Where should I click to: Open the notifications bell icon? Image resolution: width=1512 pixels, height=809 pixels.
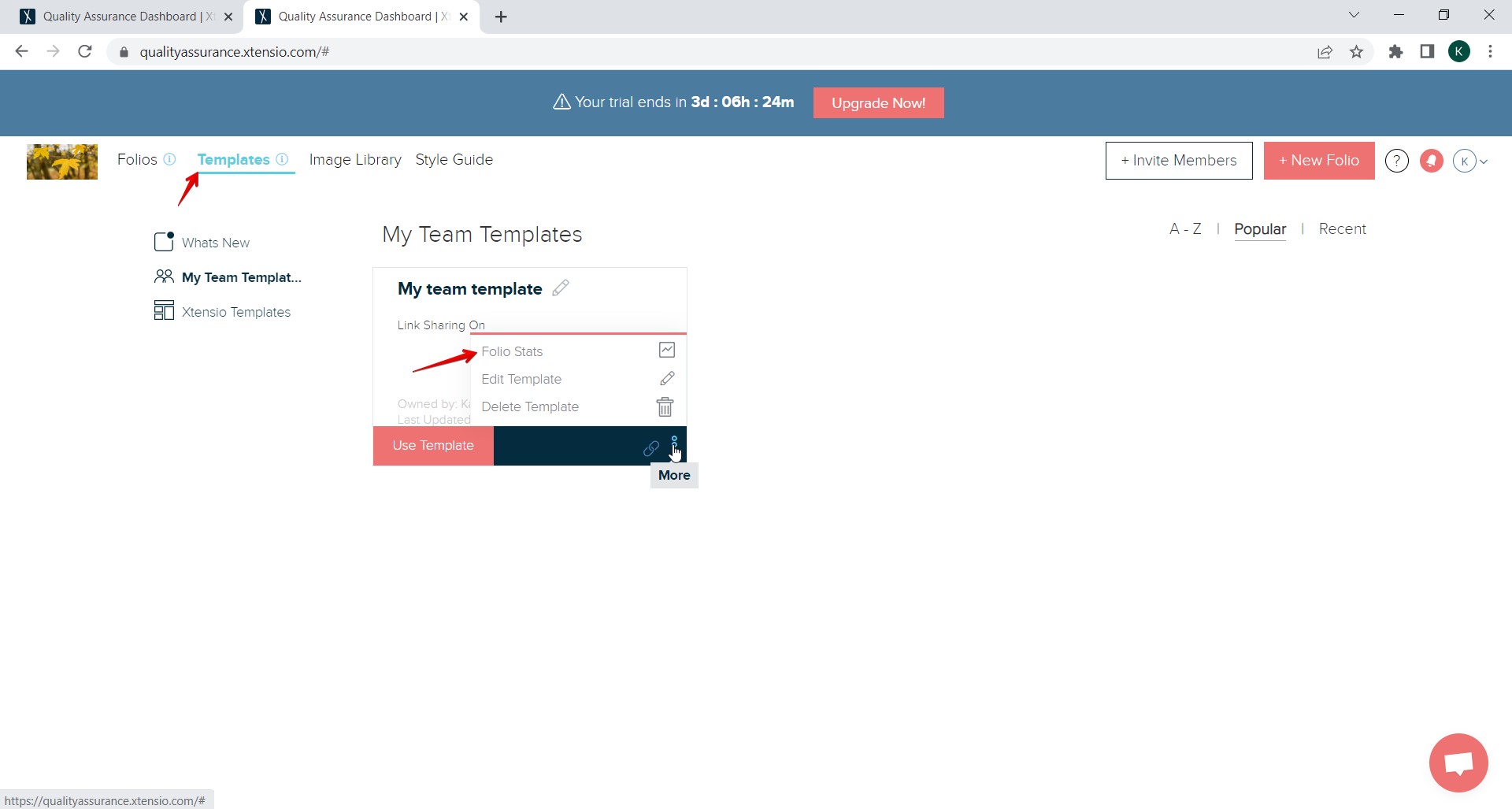[1431, 161]
